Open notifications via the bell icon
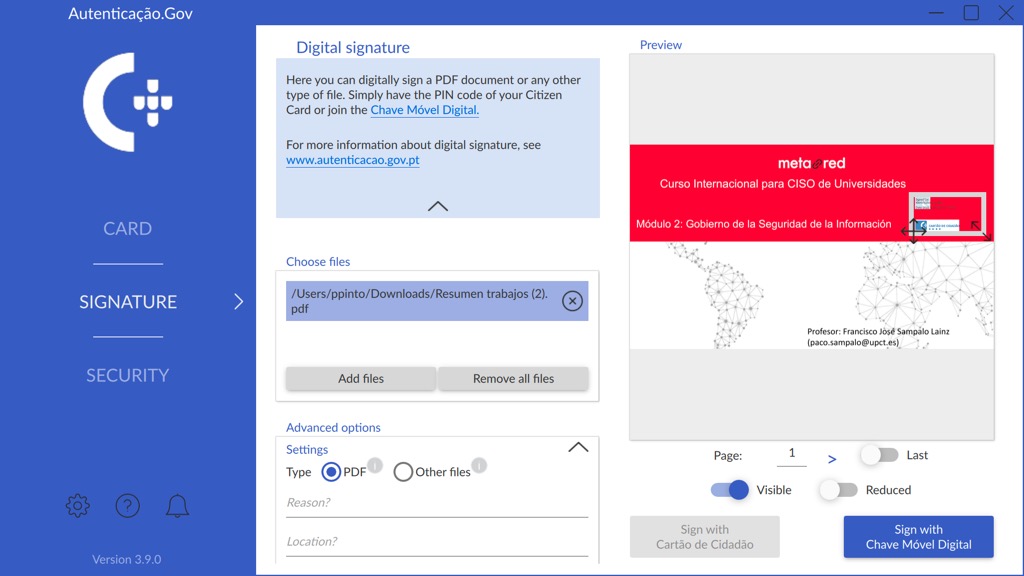The height and width of the screenshot is (576, 1024). (177, 506)
